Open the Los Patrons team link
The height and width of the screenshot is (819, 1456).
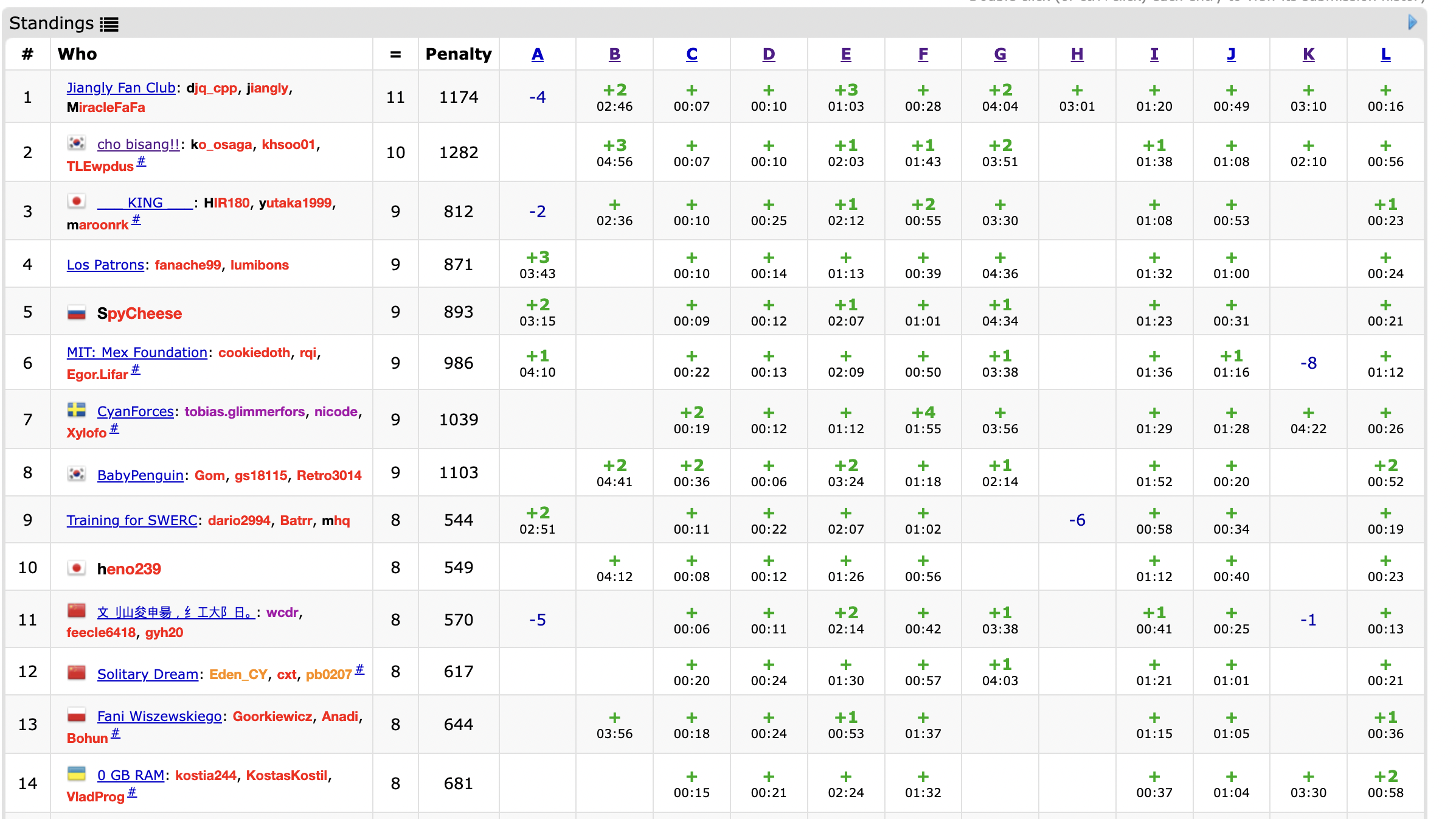105,265
